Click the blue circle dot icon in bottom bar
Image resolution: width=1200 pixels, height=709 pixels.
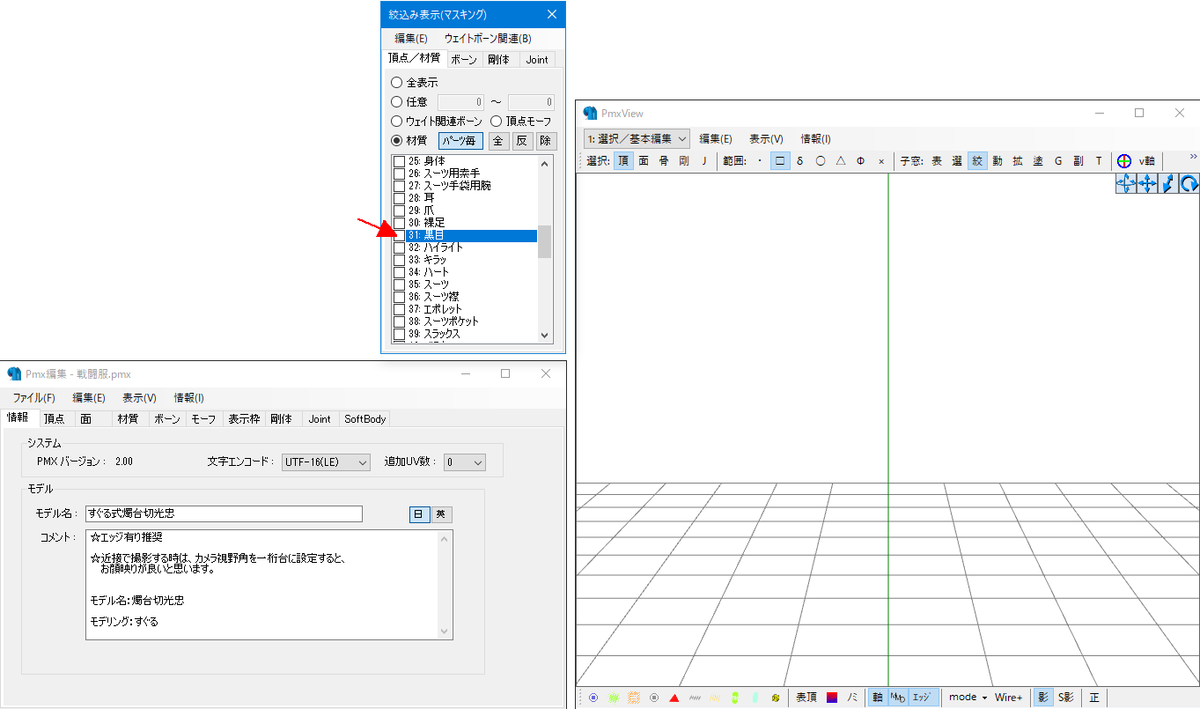tap(594, 697)
